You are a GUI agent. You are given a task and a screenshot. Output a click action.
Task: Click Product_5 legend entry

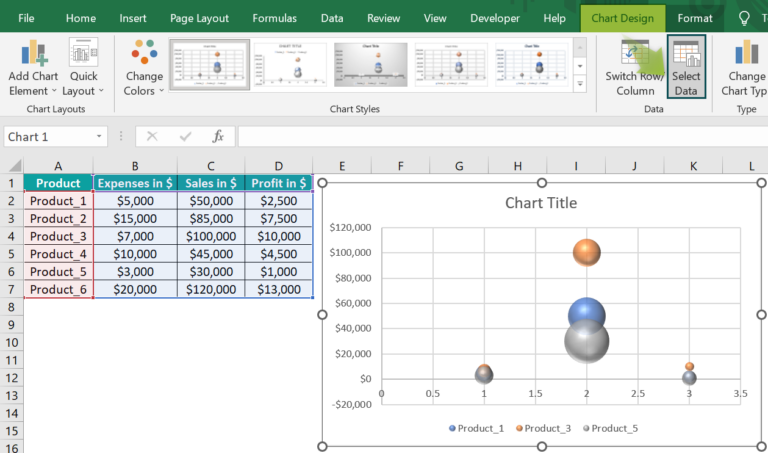coord(610,429)
